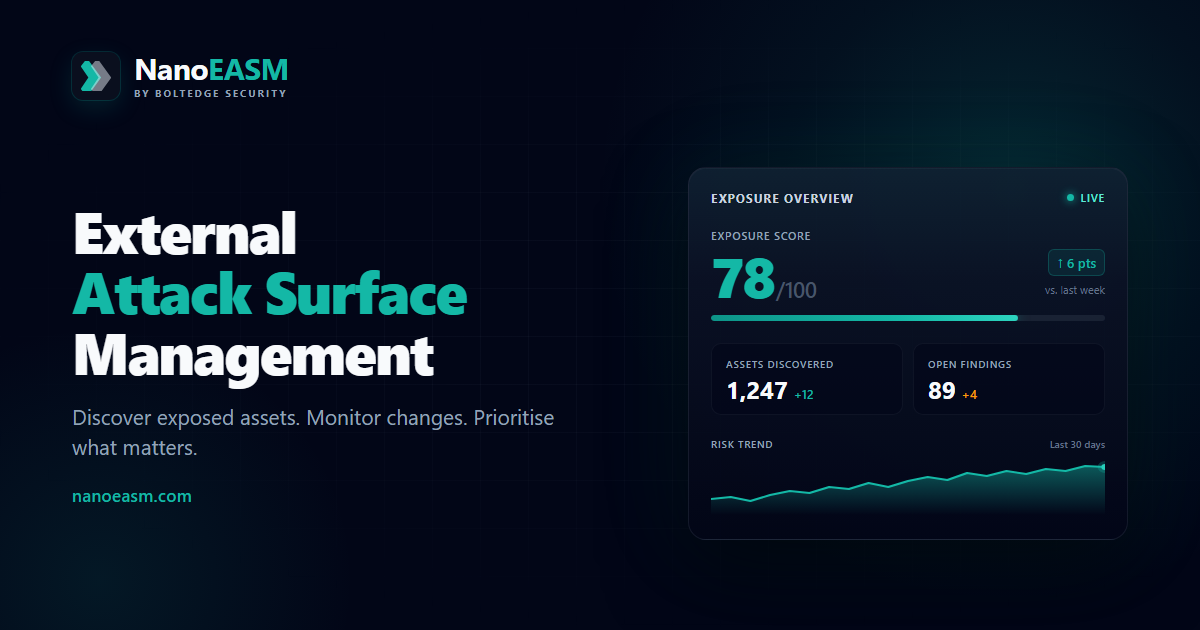Click the NanoEASM chevron logo icon
Screen dimensions: 1200x630
96,76
